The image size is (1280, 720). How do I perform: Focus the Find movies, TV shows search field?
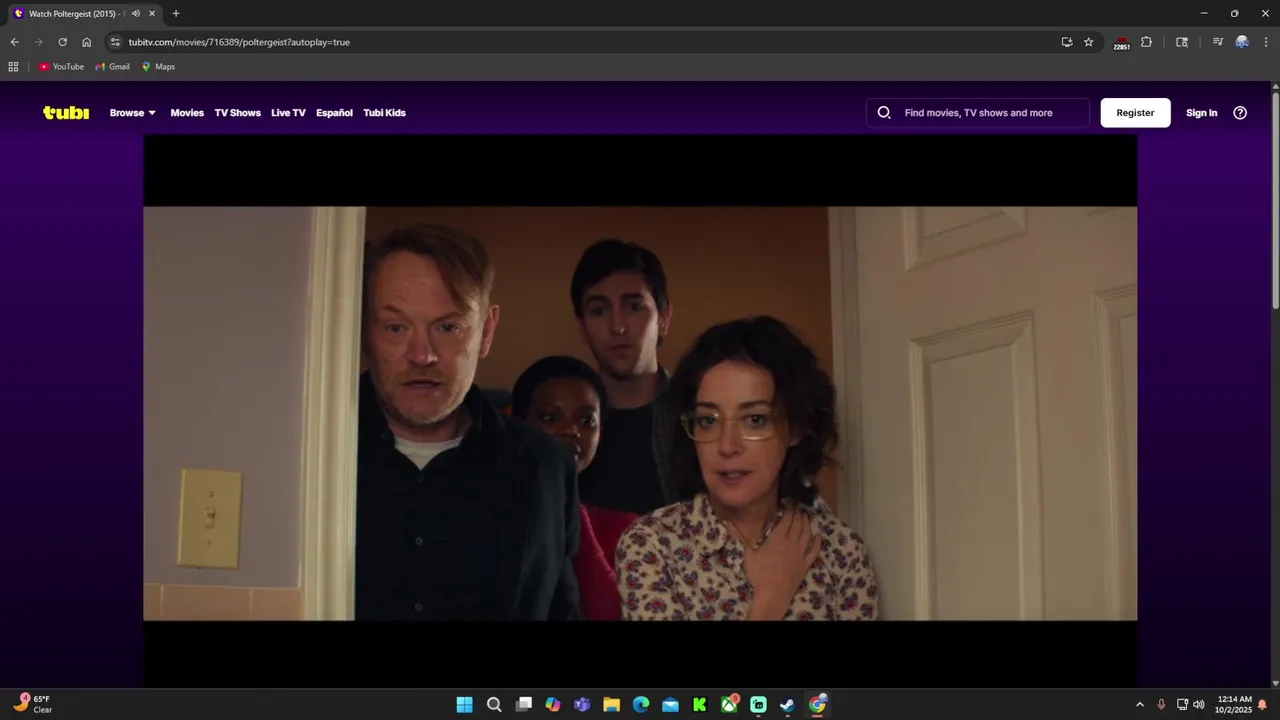(x=978, y=113)
